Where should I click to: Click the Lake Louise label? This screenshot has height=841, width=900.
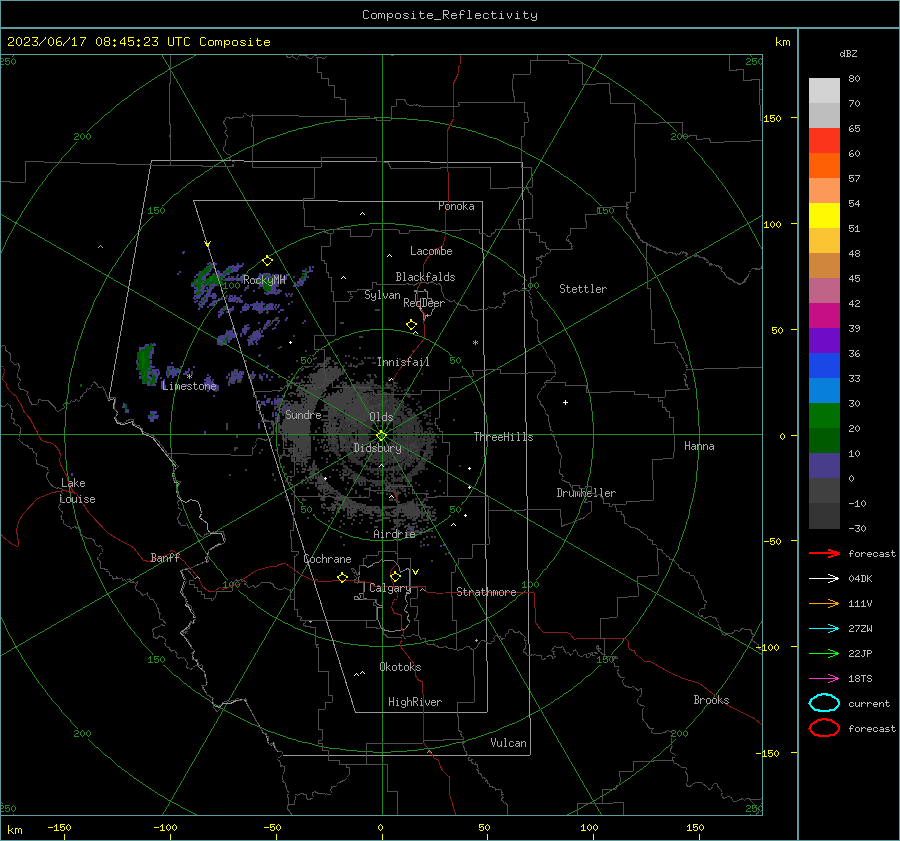point(77,491)
